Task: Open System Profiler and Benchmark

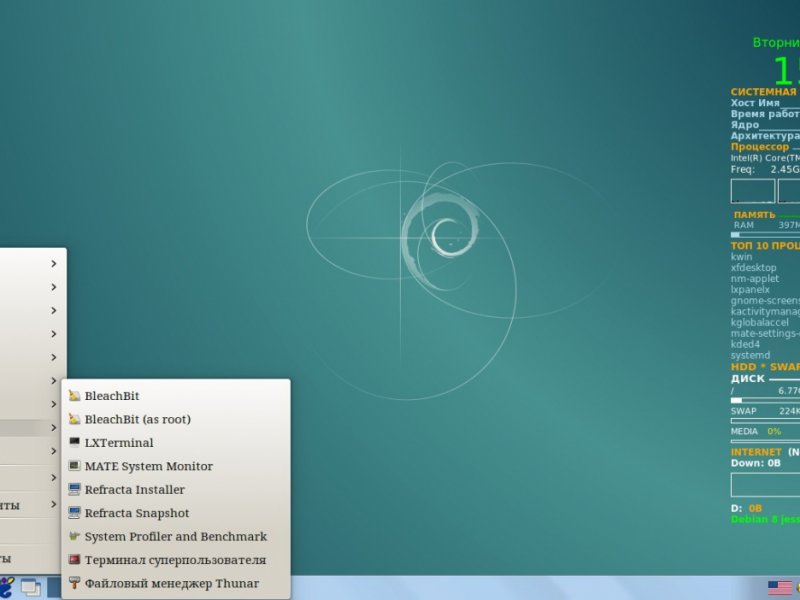Action: click(176, 537)
